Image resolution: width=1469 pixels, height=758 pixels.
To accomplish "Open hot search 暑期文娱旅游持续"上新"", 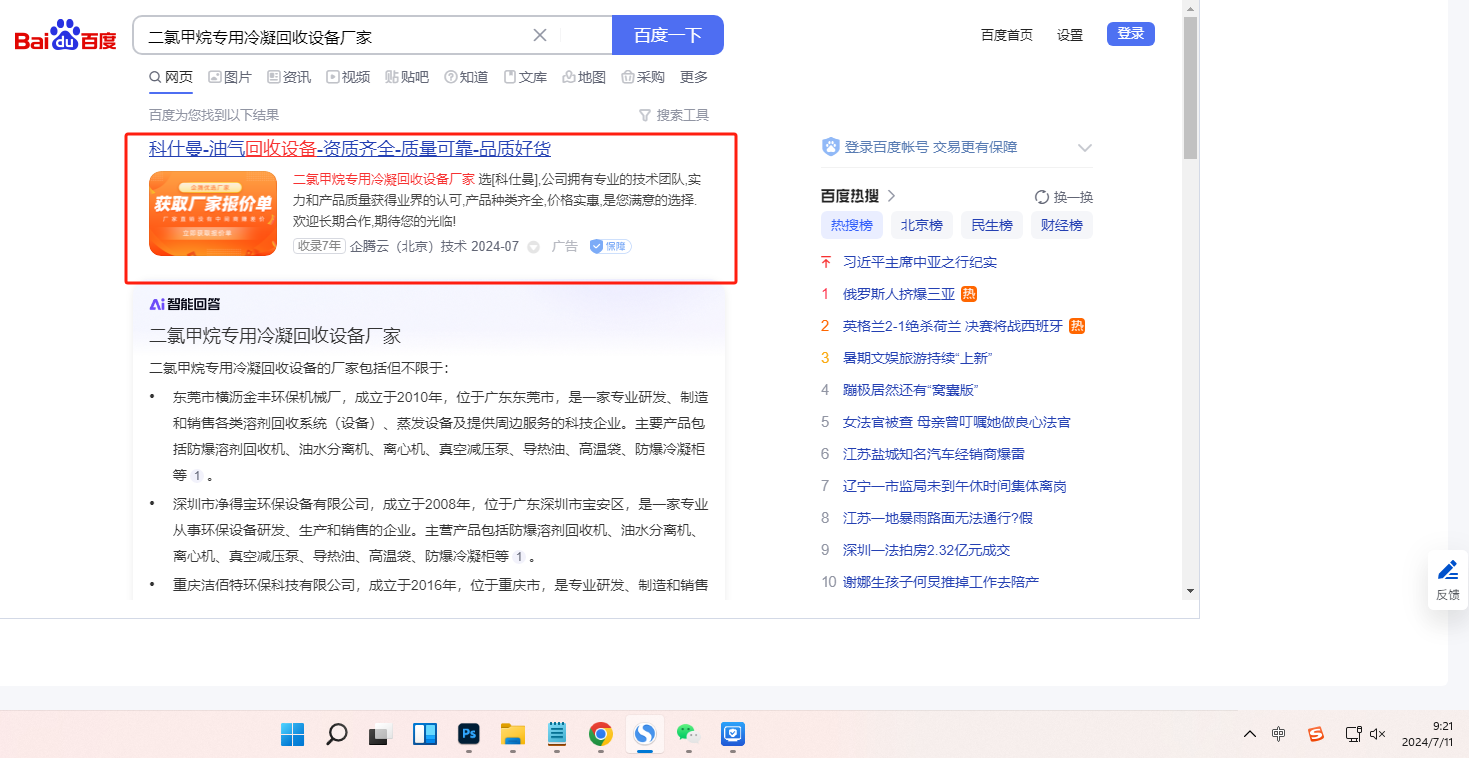I will 917,358.
